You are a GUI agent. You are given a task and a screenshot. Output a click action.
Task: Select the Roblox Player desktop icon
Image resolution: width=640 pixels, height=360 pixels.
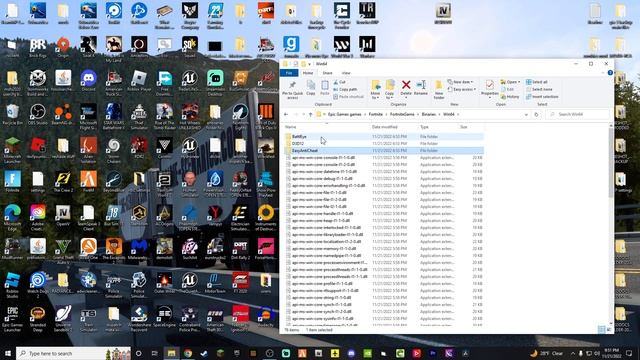139,80
